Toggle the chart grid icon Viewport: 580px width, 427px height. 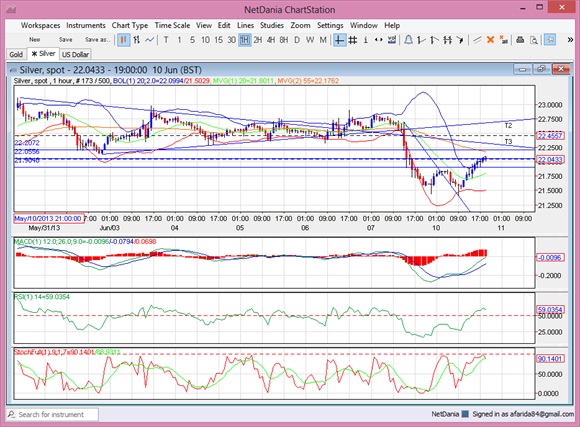click(x=353, y=40)
